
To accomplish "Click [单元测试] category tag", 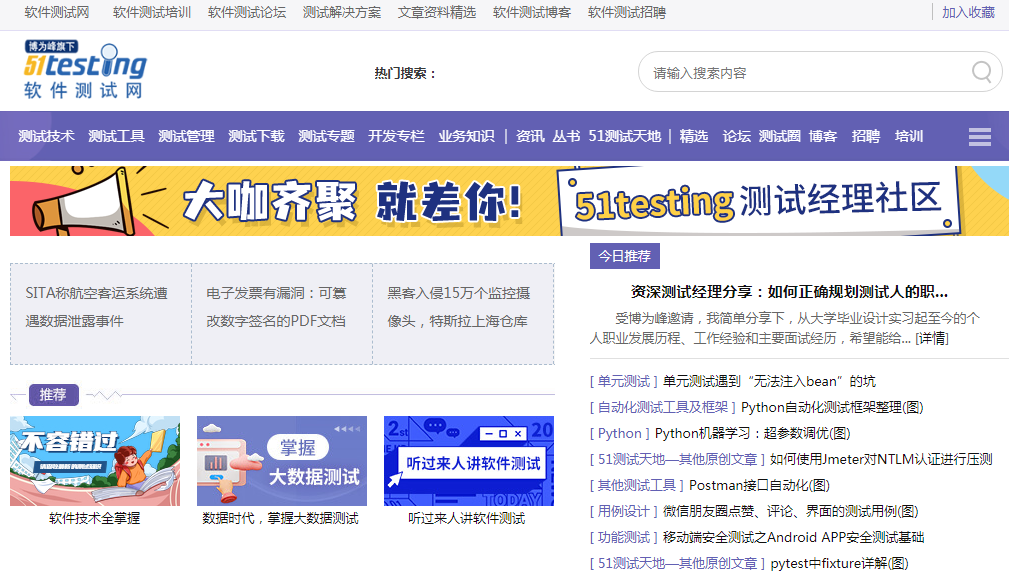I will point(624,381).
